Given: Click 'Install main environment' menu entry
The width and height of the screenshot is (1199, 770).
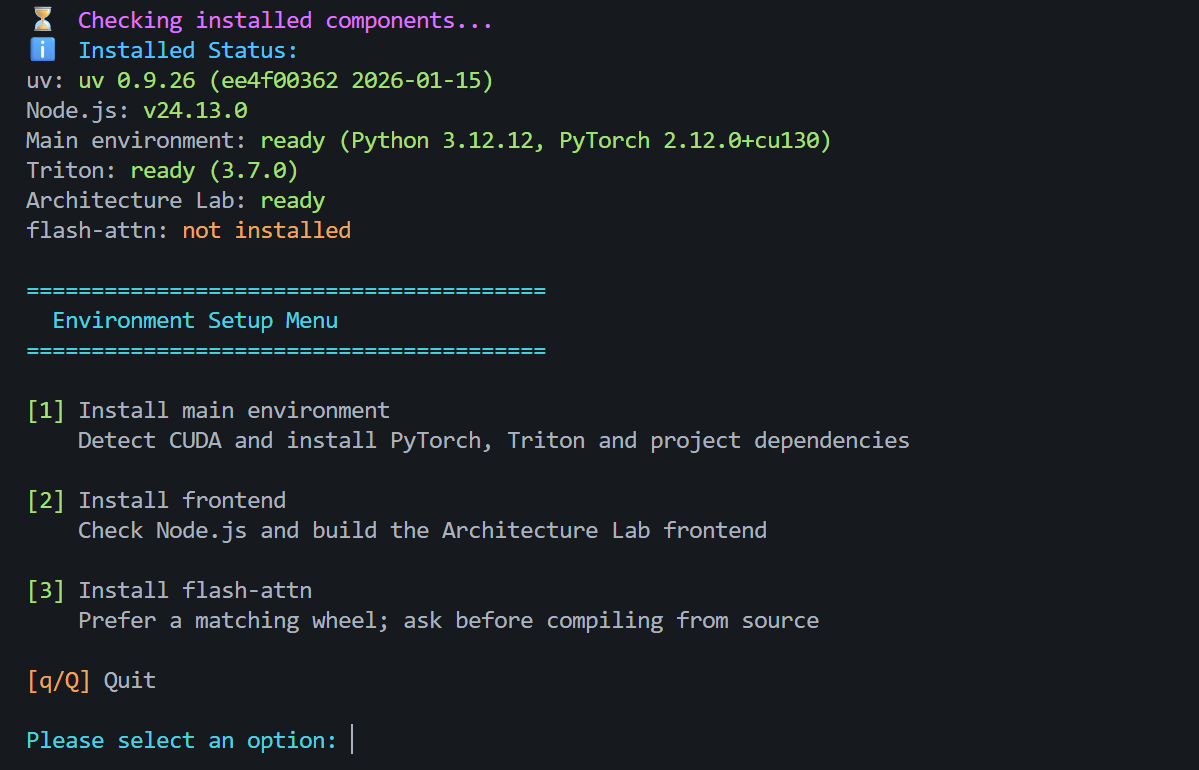Looking at the screenshot, I should coord(234,411).
